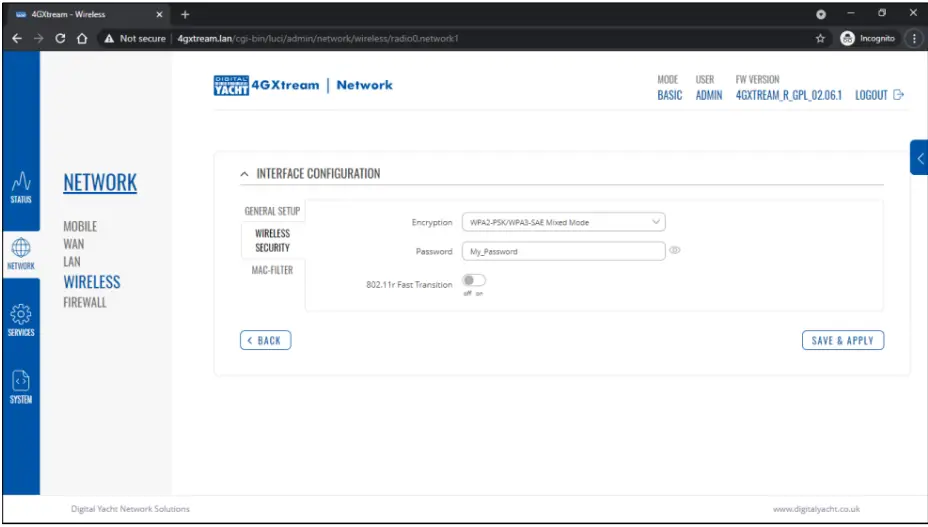Collapse the Interface Configuration section

(x=245, y=174)
